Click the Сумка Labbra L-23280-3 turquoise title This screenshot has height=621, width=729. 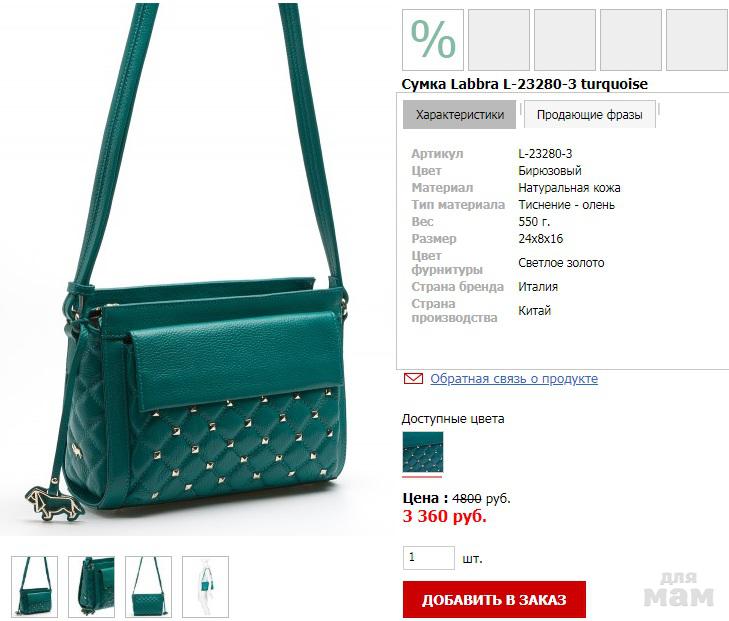tap(524, 84)
